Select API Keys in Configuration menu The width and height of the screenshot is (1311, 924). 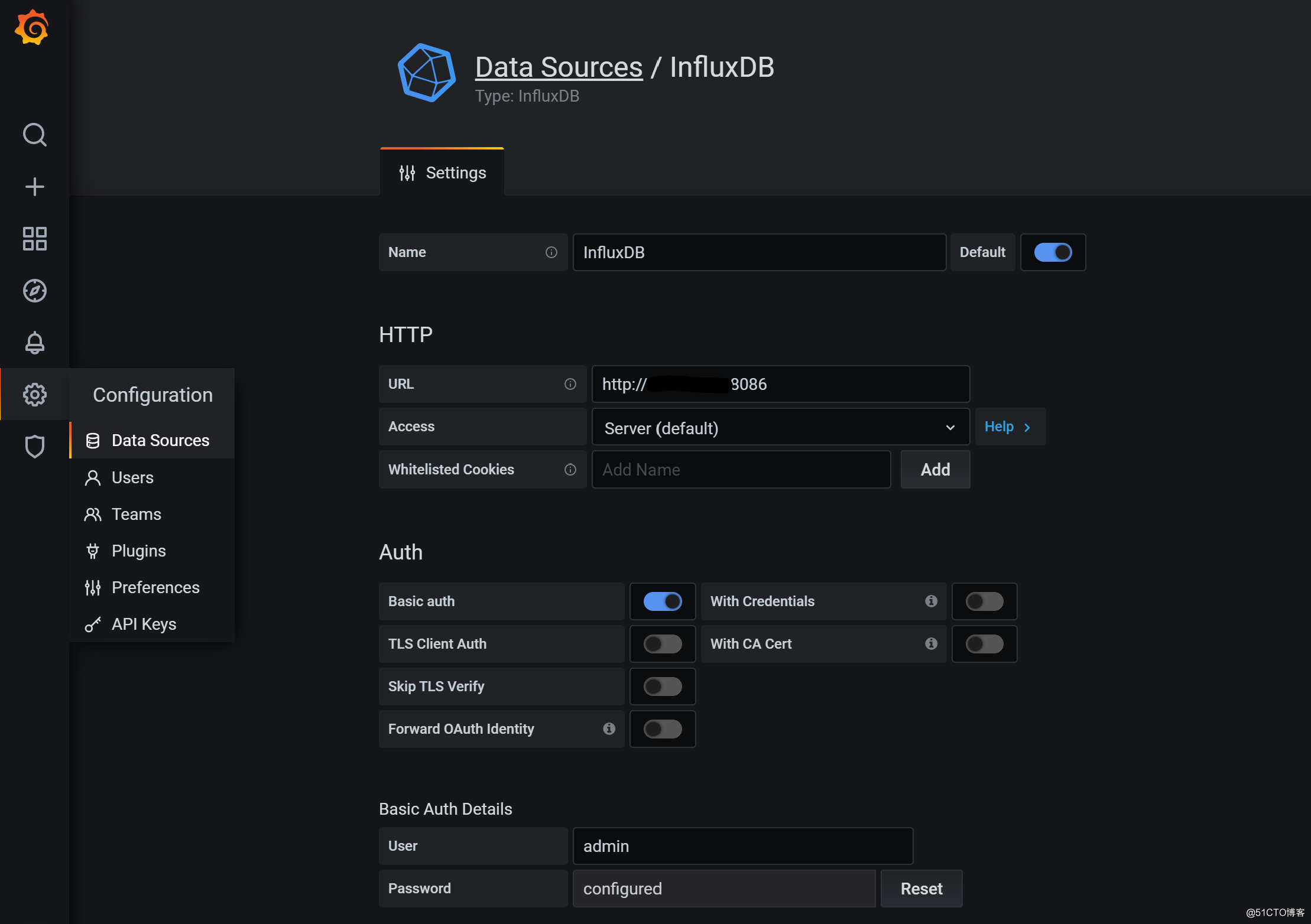tap(152, 624)
